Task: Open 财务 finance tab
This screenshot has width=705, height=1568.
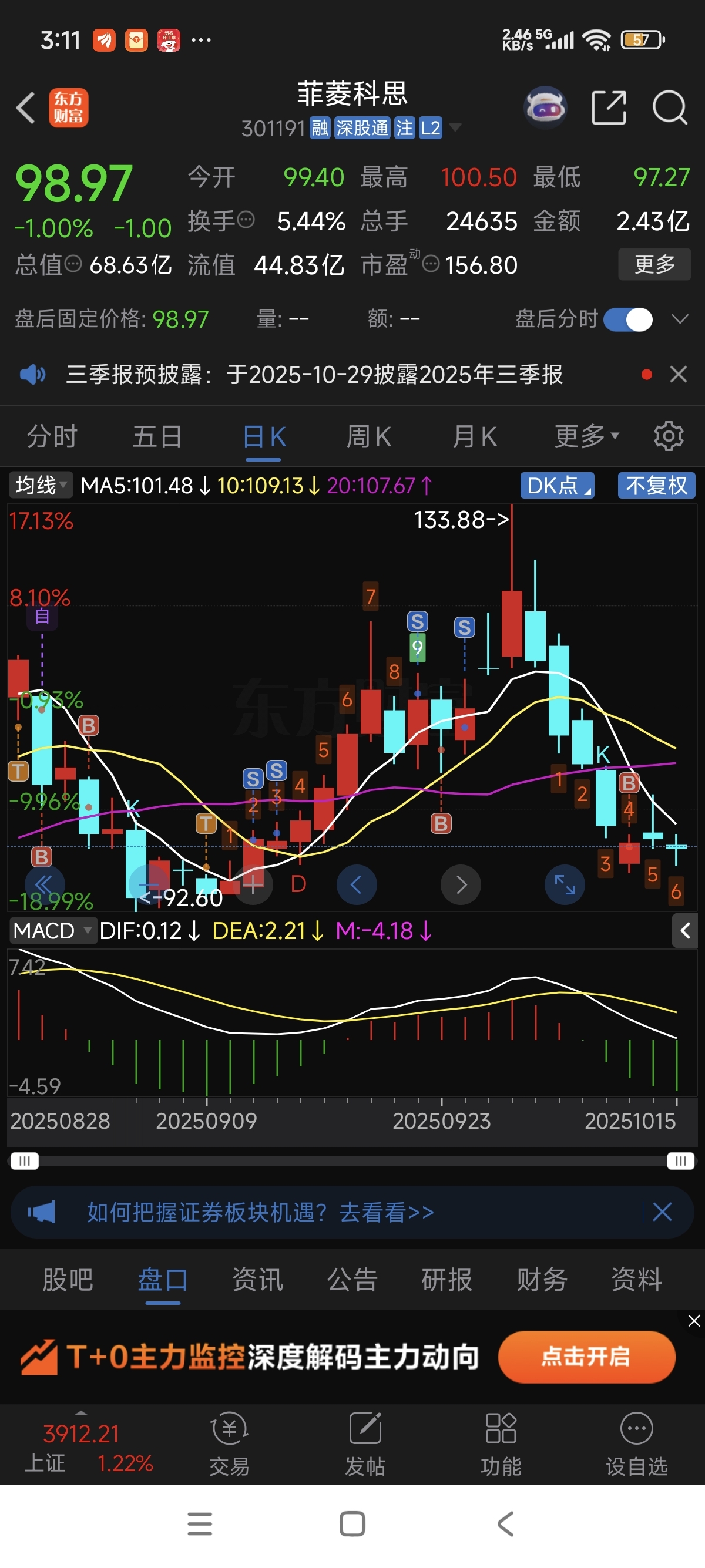Action: (x=542, y=1279)
